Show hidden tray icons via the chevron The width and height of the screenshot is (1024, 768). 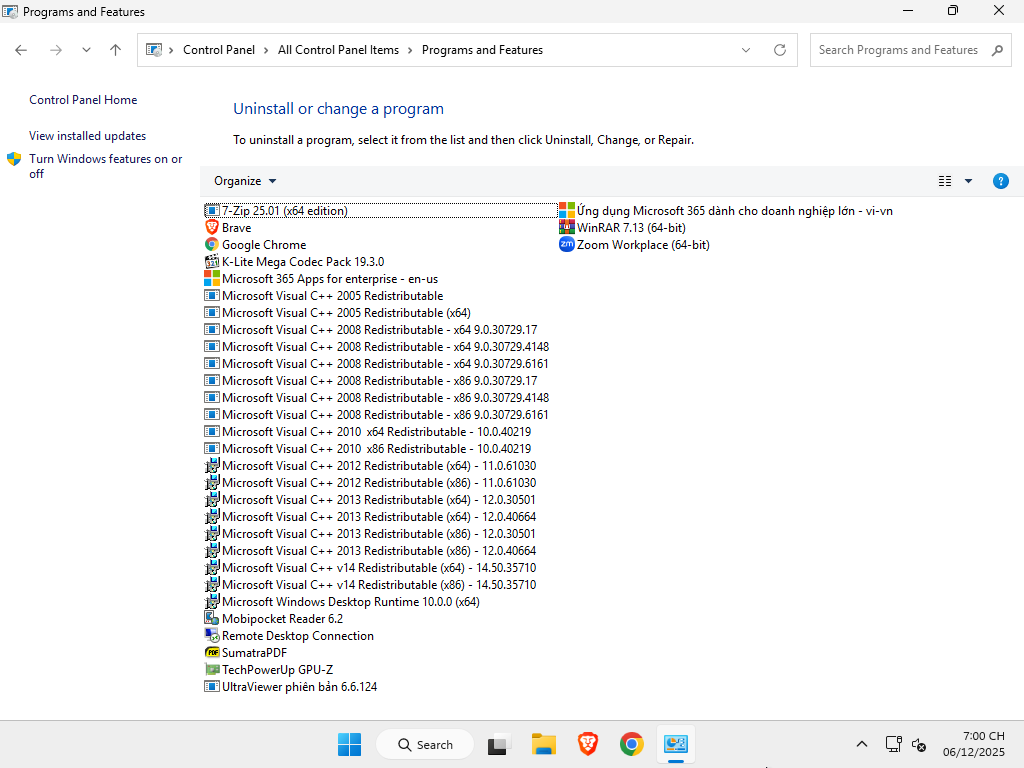[861, 744]
